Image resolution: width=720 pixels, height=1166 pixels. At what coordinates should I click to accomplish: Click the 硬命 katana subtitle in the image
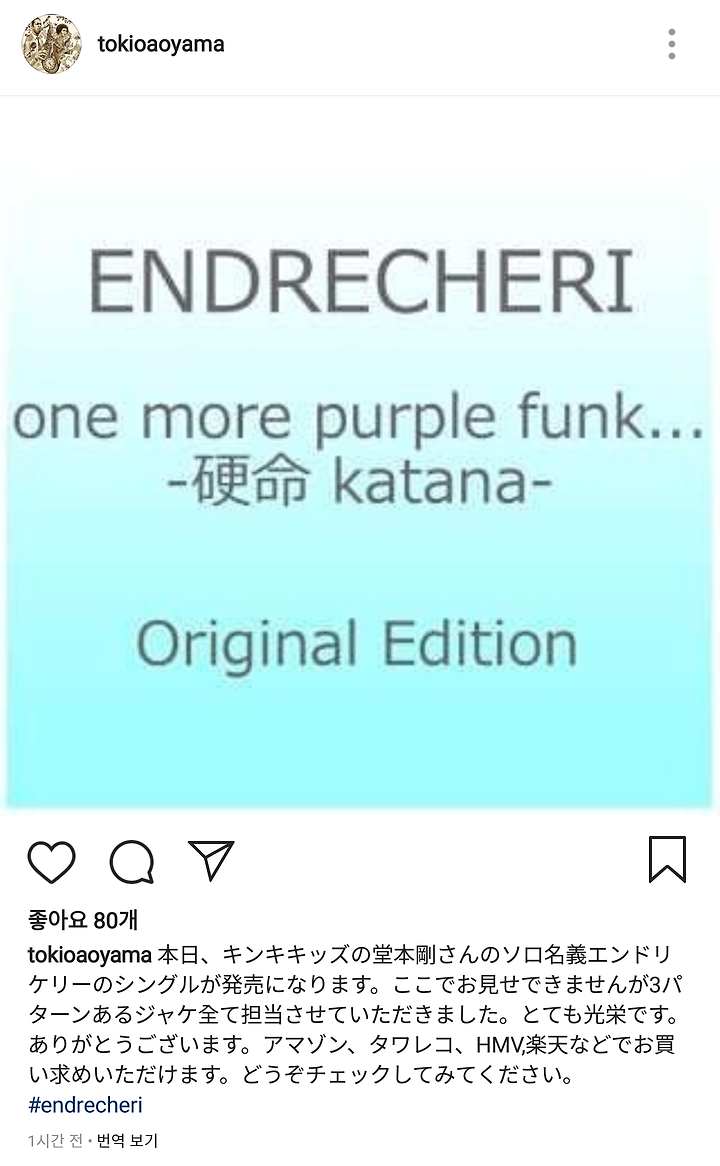(x=359, y=481)
